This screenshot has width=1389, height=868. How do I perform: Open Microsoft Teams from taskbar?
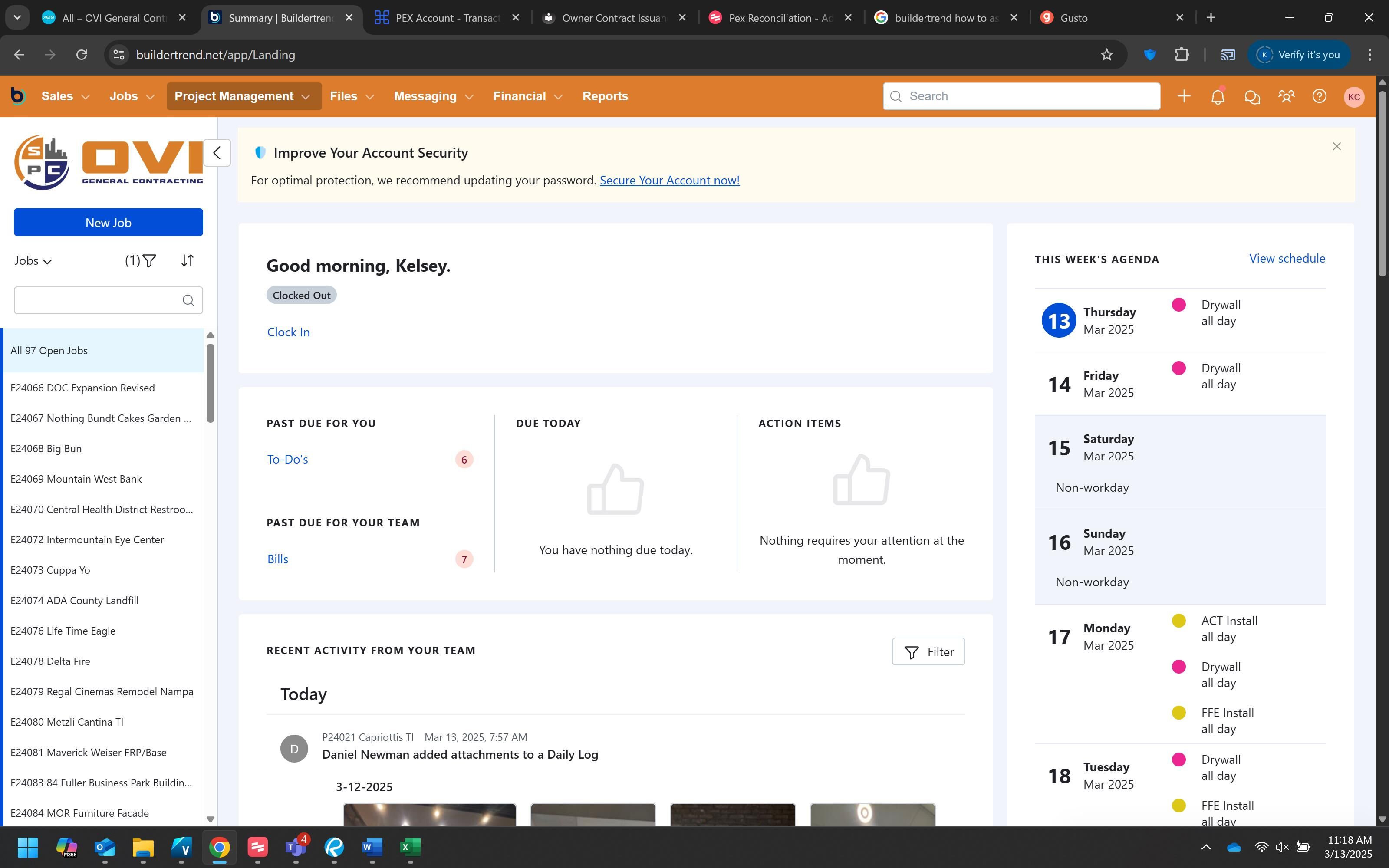(295, 847)
